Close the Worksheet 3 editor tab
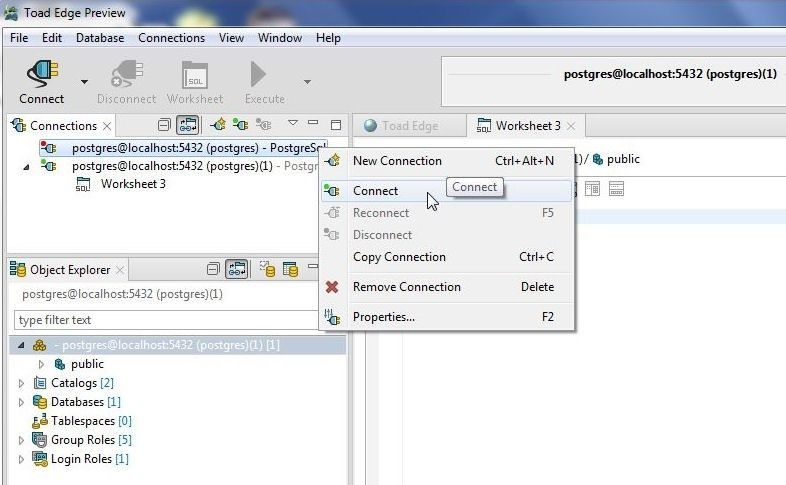This screenshot has height=485, width=786. (x=571, y=126)
